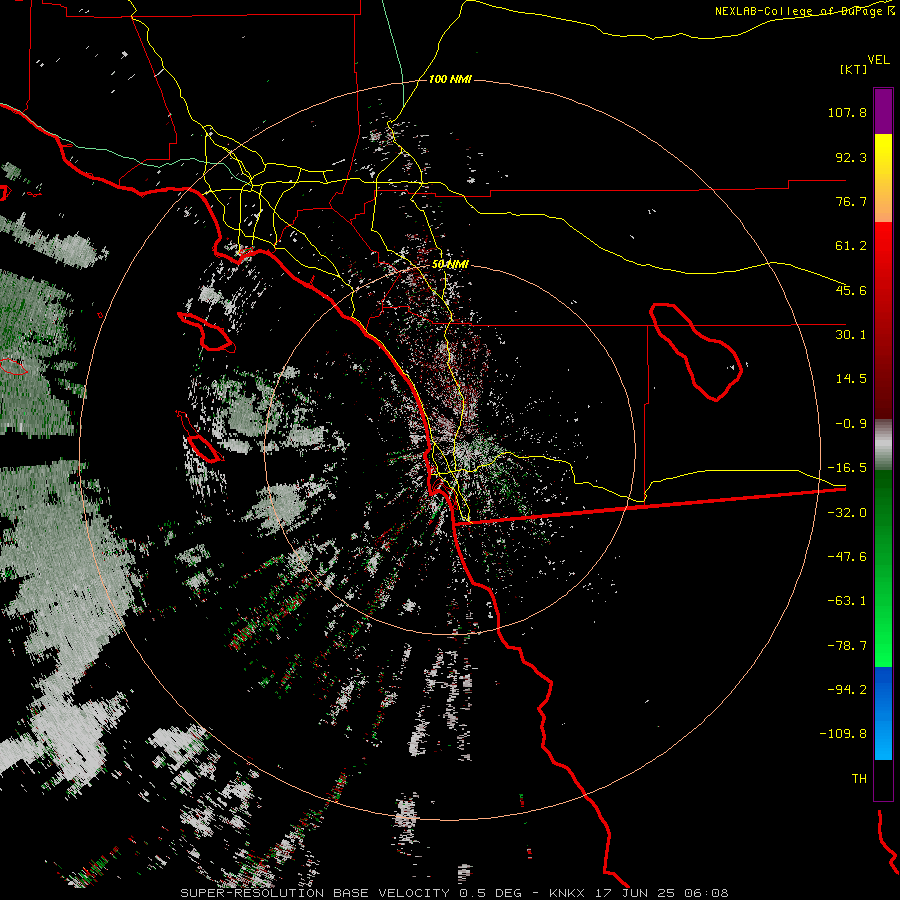This screenshot has height=900, width=900.
Task: Click the 45.6 velocity scale value
Action: (x=851, y=290)
